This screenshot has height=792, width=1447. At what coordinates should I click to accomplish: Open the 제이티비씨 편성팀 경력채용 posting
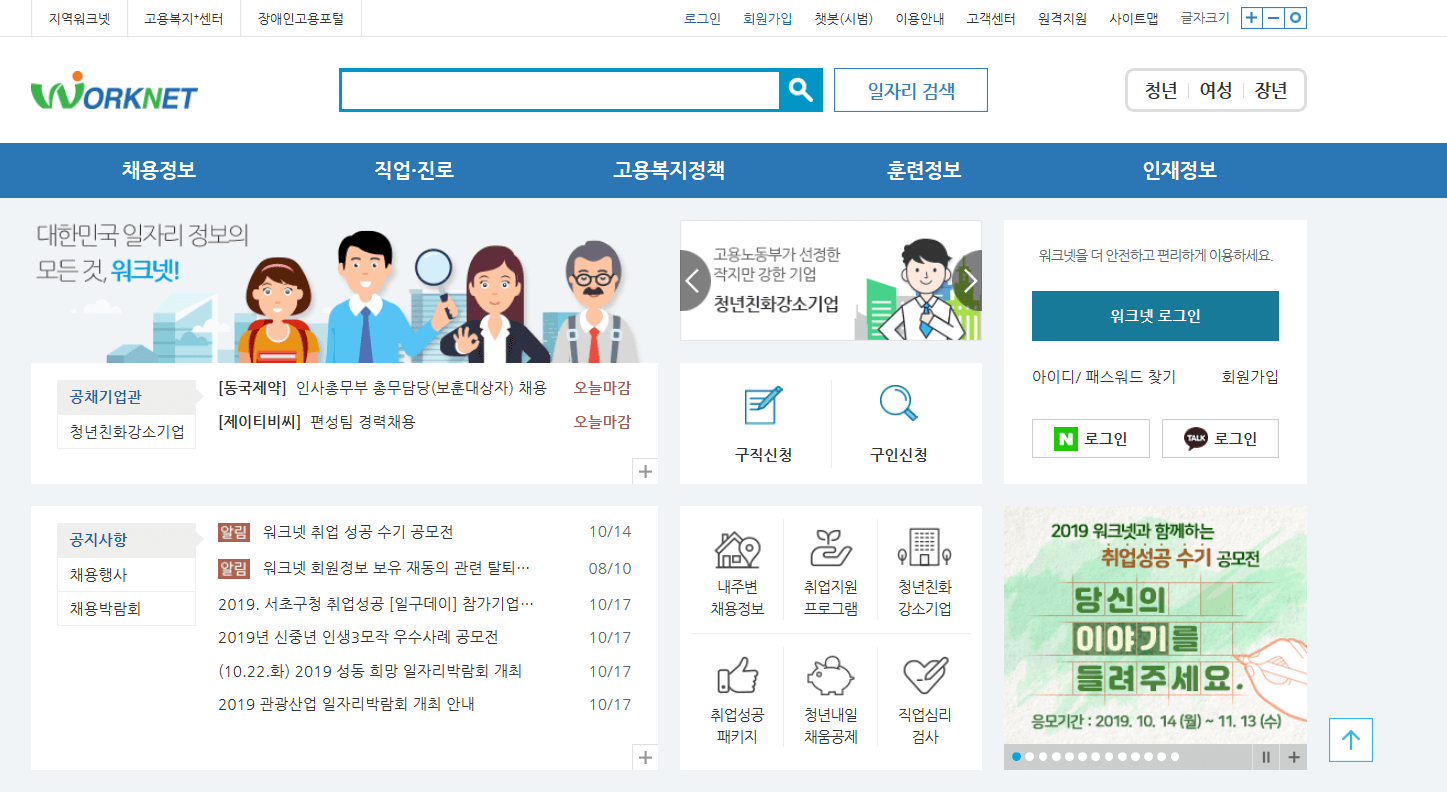point(316,422)
